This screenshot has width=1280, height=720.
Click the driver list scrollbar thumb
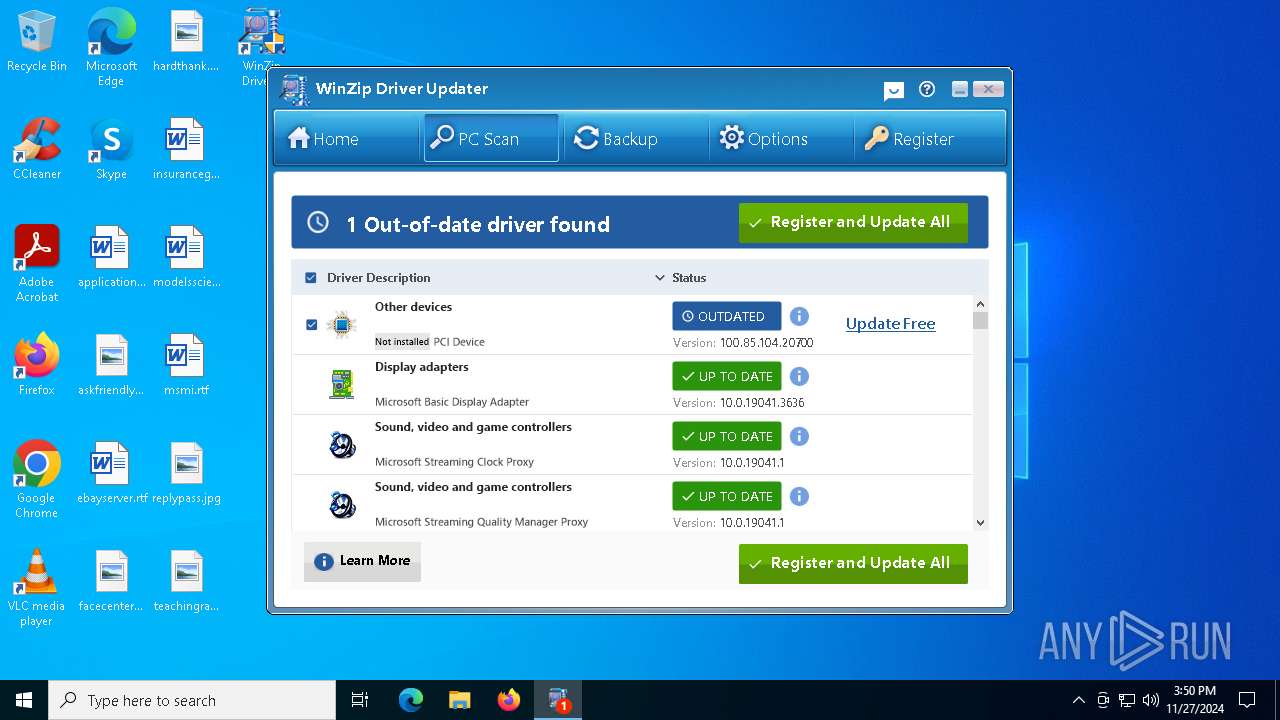pyautogui.click(x=980, y=320)
